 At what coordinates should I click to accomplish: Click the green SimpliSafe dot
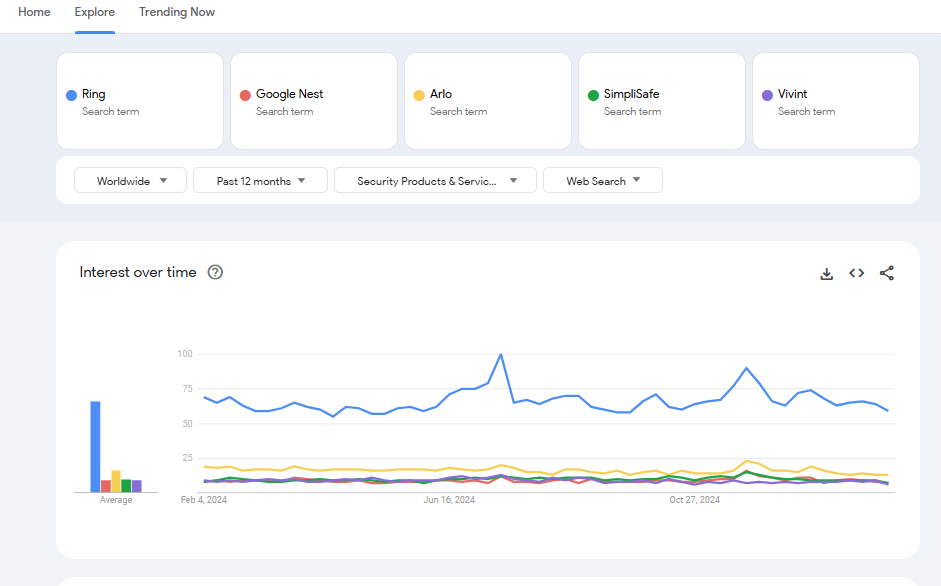(x=593, y=95)
